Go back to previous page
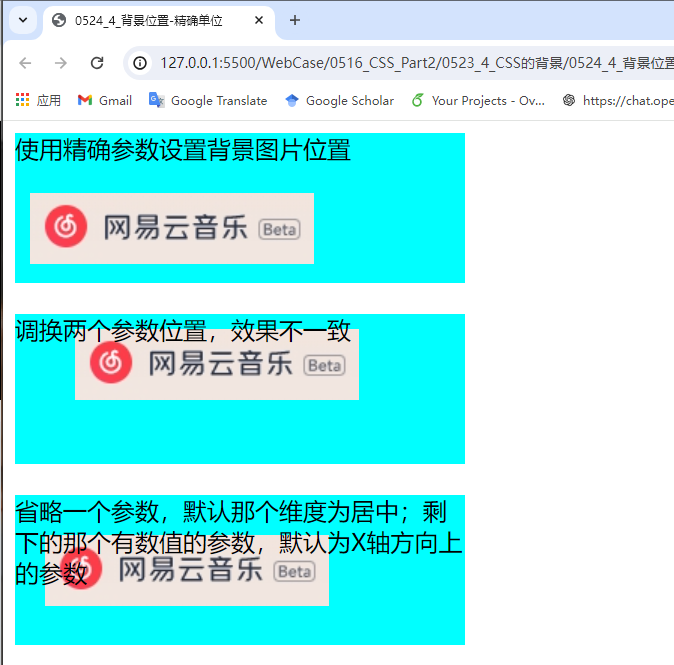The image size is (674, 665). pos(25,63)
